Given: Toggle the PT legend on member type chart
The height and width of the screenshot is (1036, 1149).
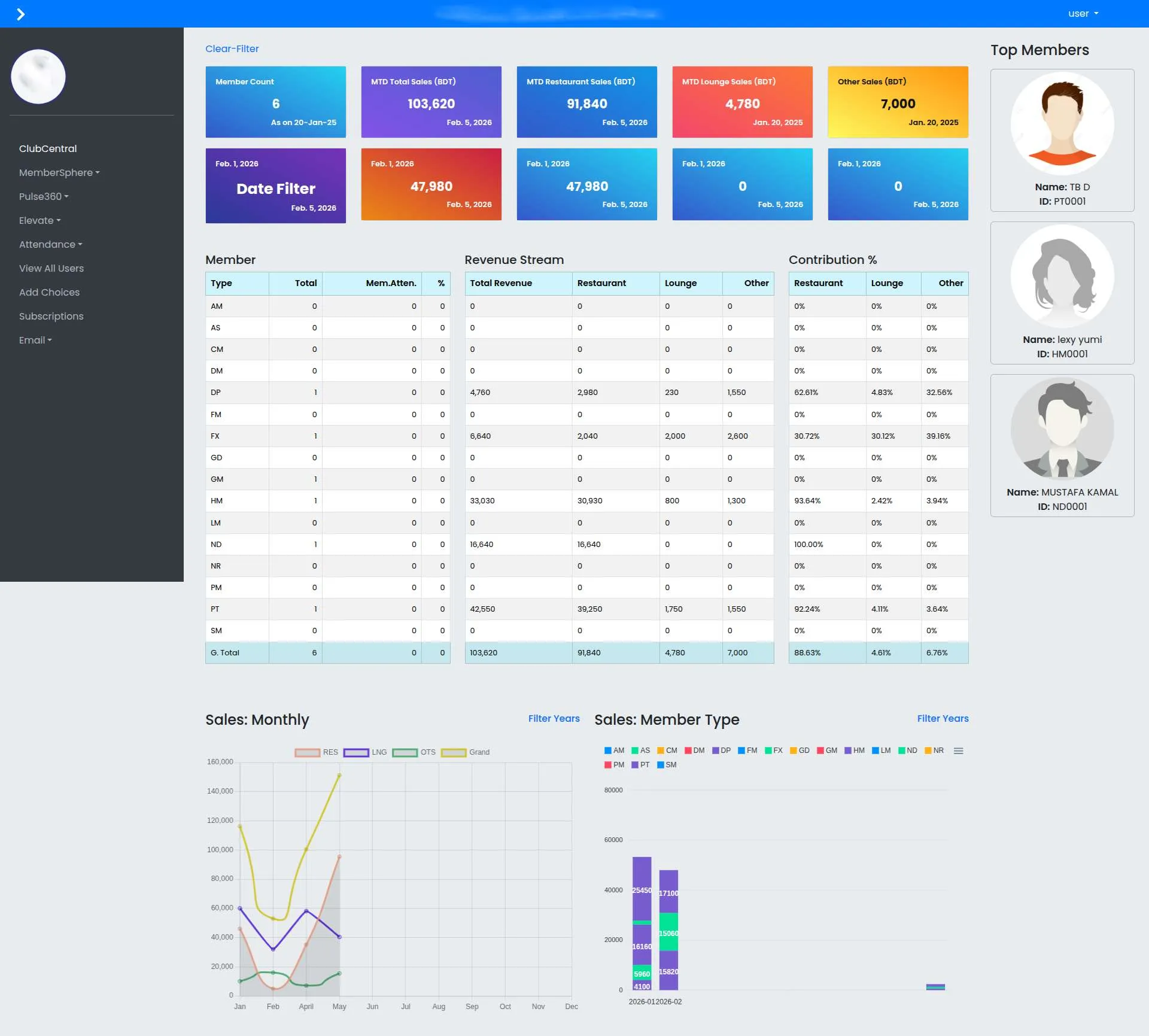Looking at the screenshot, I should click(x=640, y=765).
